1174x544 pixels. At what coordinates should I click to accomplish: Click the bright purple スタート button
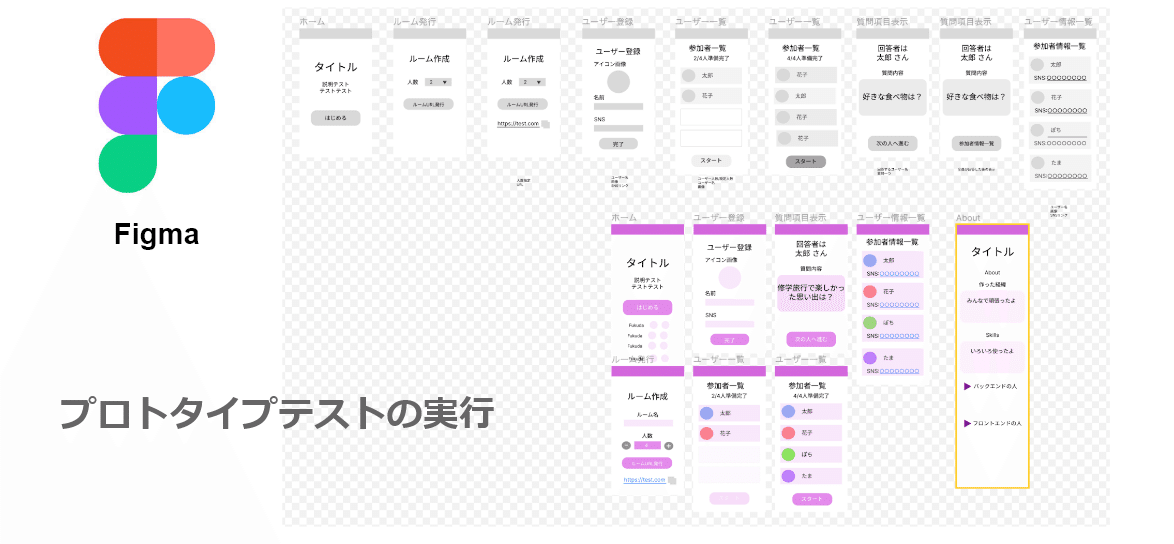tap(812, 499)
